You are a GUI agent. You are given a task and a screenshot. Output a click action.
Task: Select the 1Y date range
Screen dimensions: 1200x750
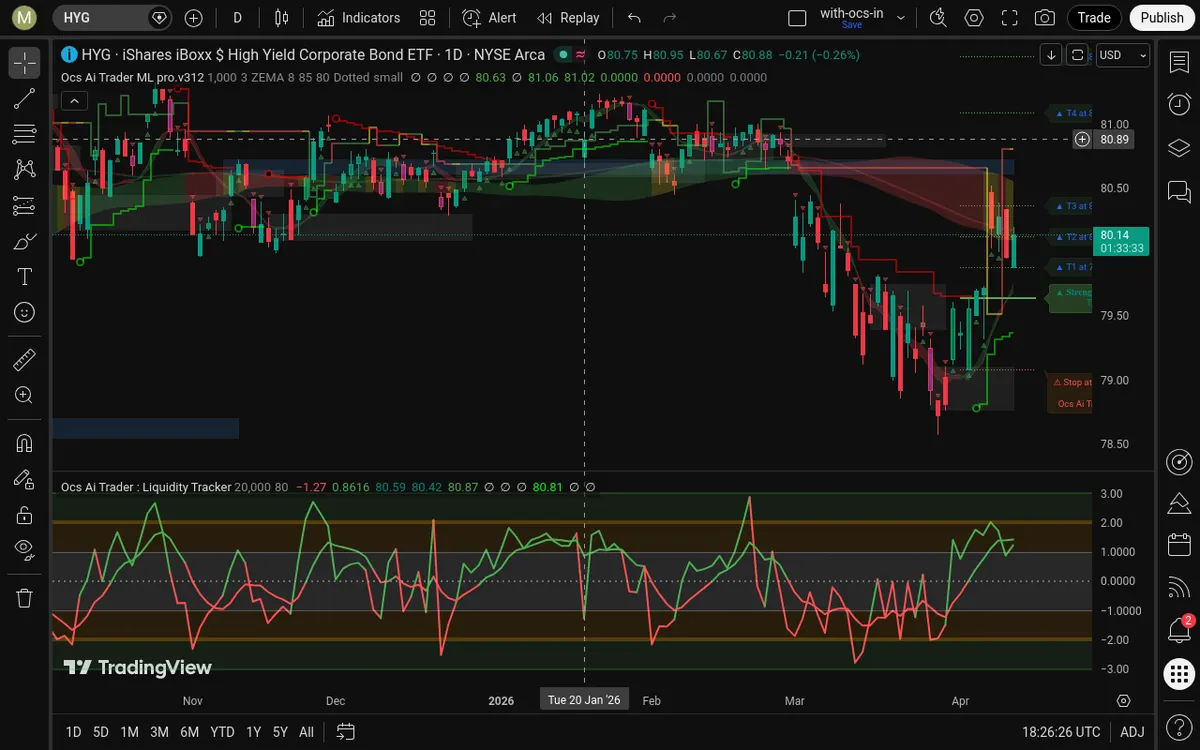pyautogui.click(x=254, y=732)
